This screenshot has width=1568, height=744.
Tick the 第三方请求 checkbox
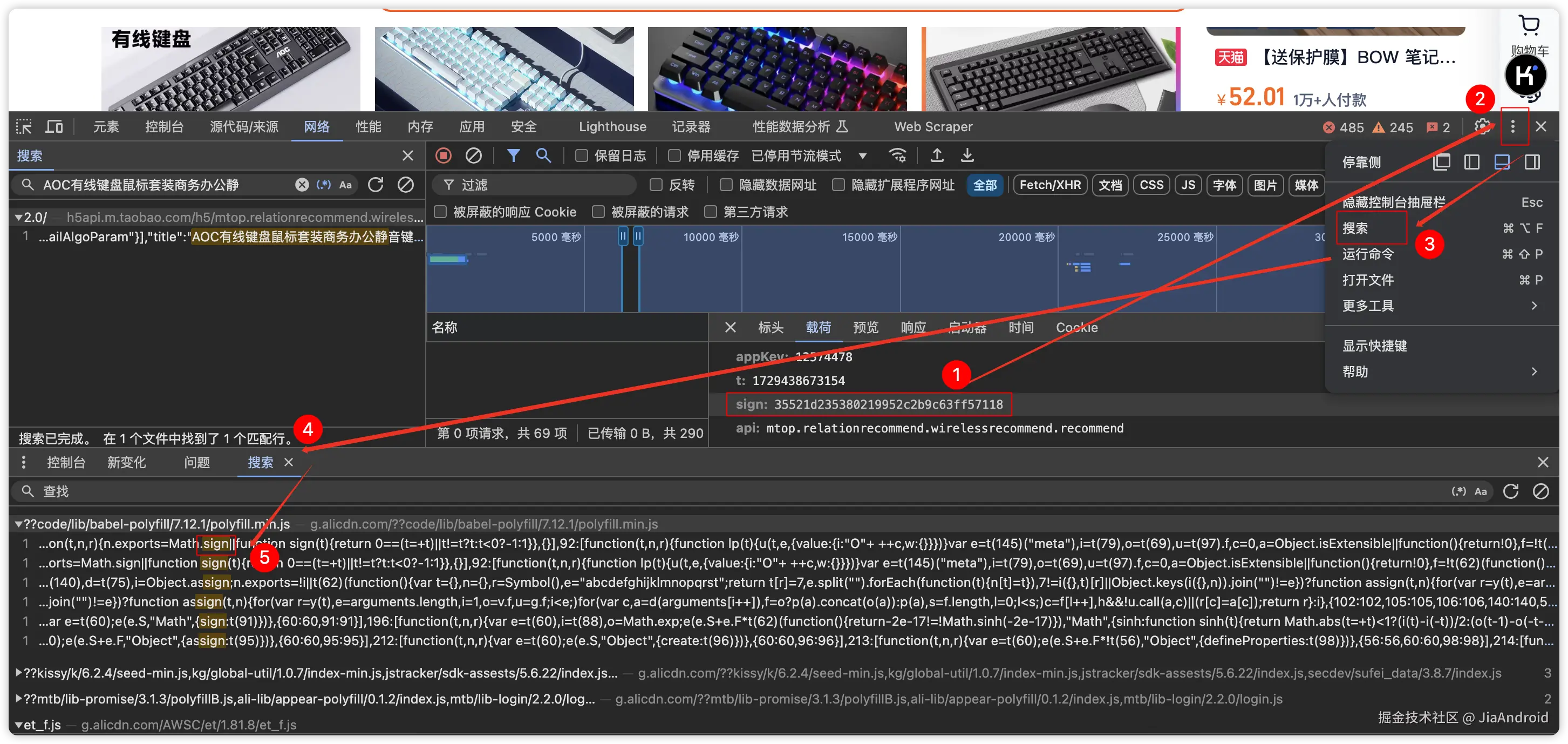(710, 212)
